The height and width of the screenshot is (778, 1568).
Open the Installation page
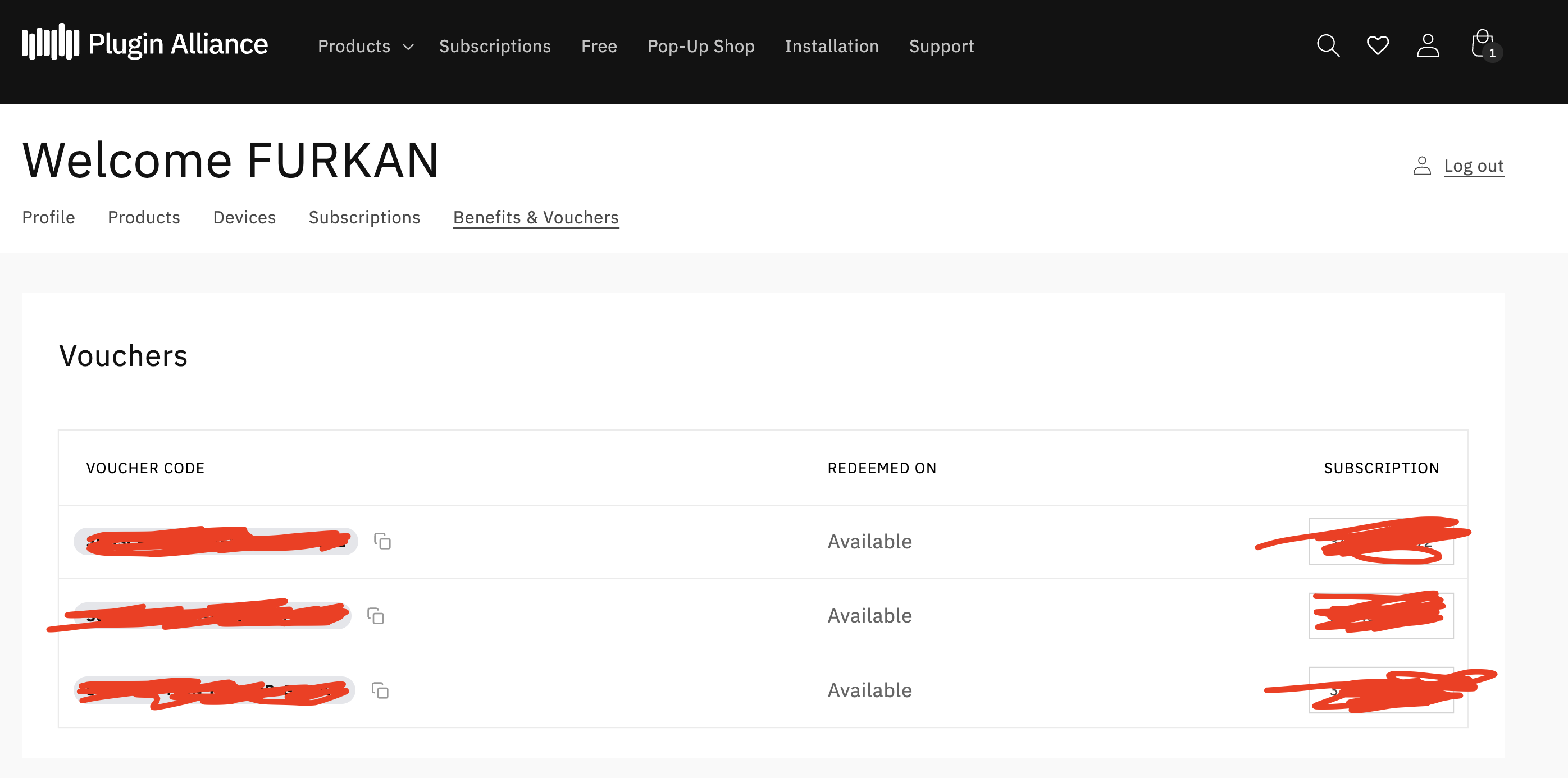pos(832,46)
